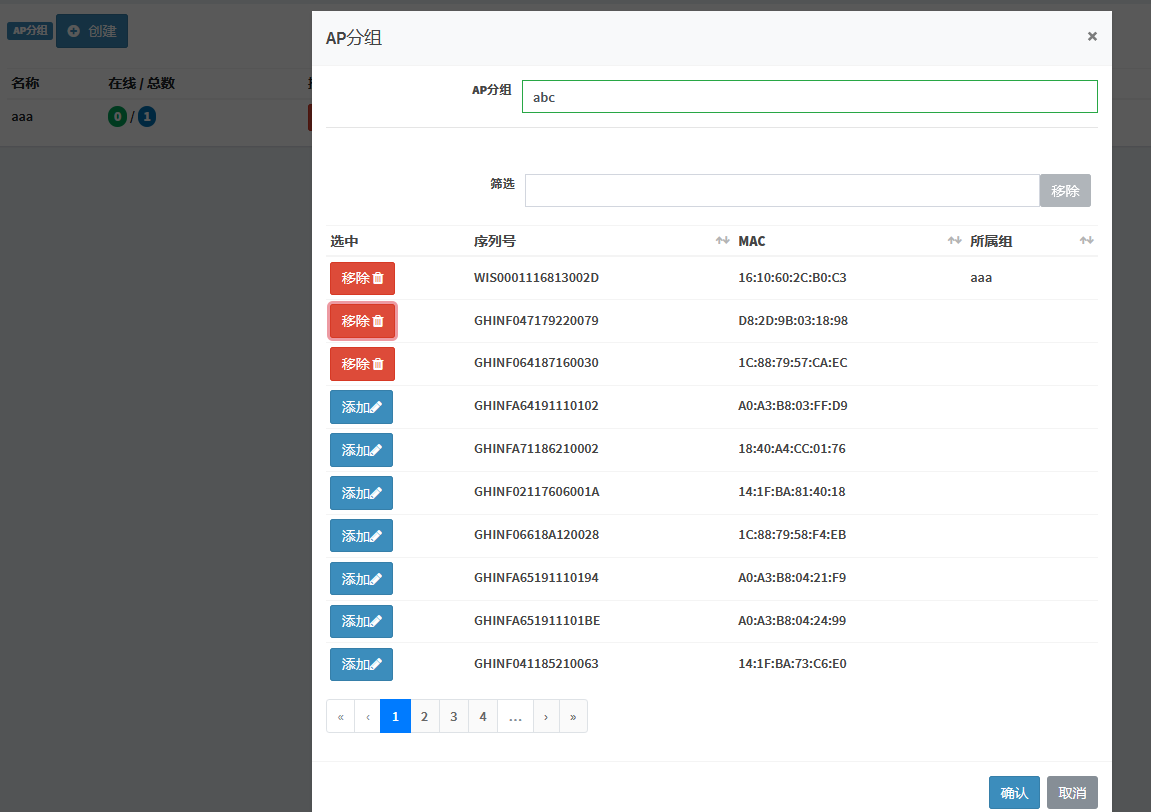The width and height of the screenshot is (1151, 812).
Task: Confirm the AP group settings
Action: (1014, 793)
